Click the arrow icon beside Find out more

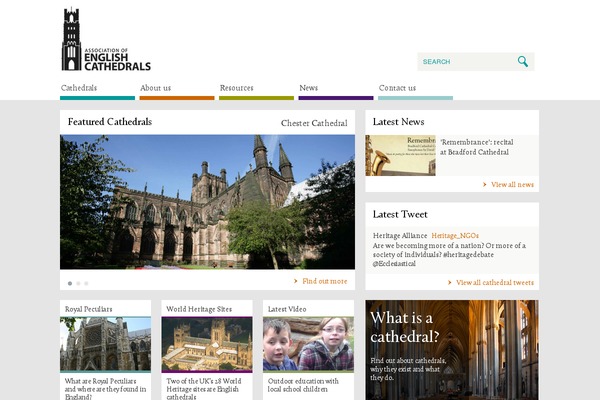pos(295,281)
